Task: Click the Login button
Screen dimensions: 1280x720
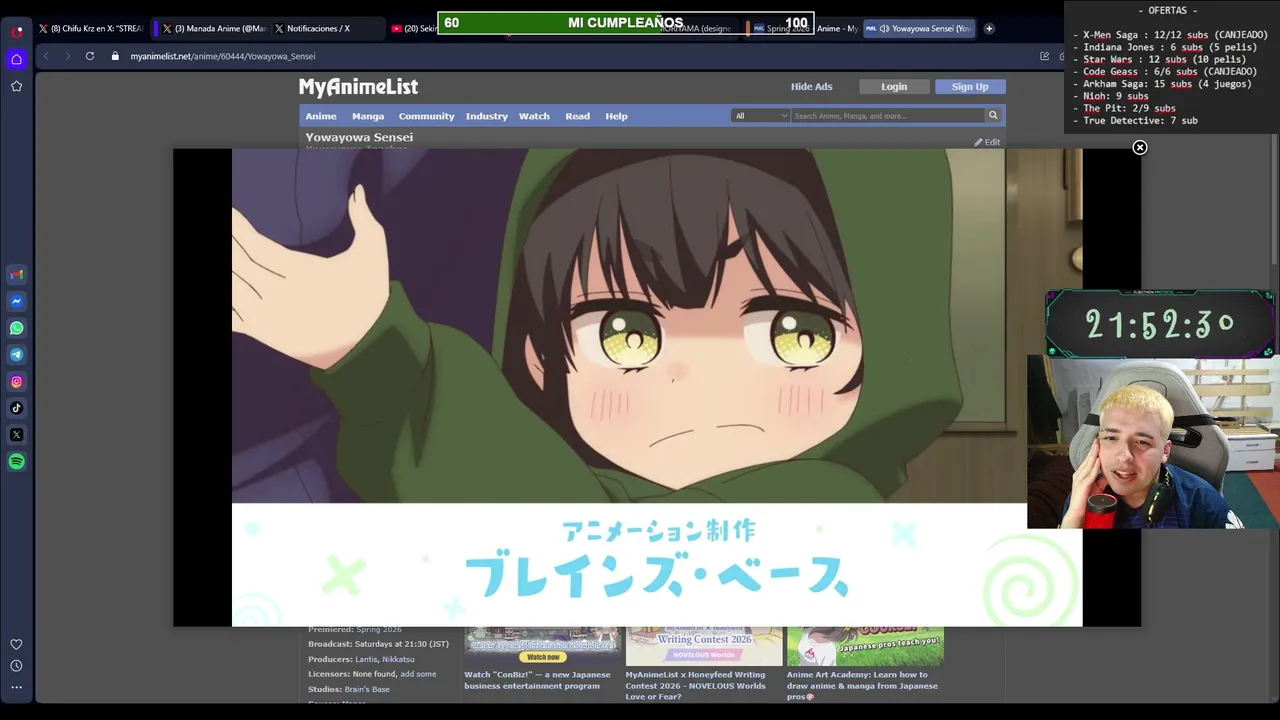Action: [x=894, y=87]
